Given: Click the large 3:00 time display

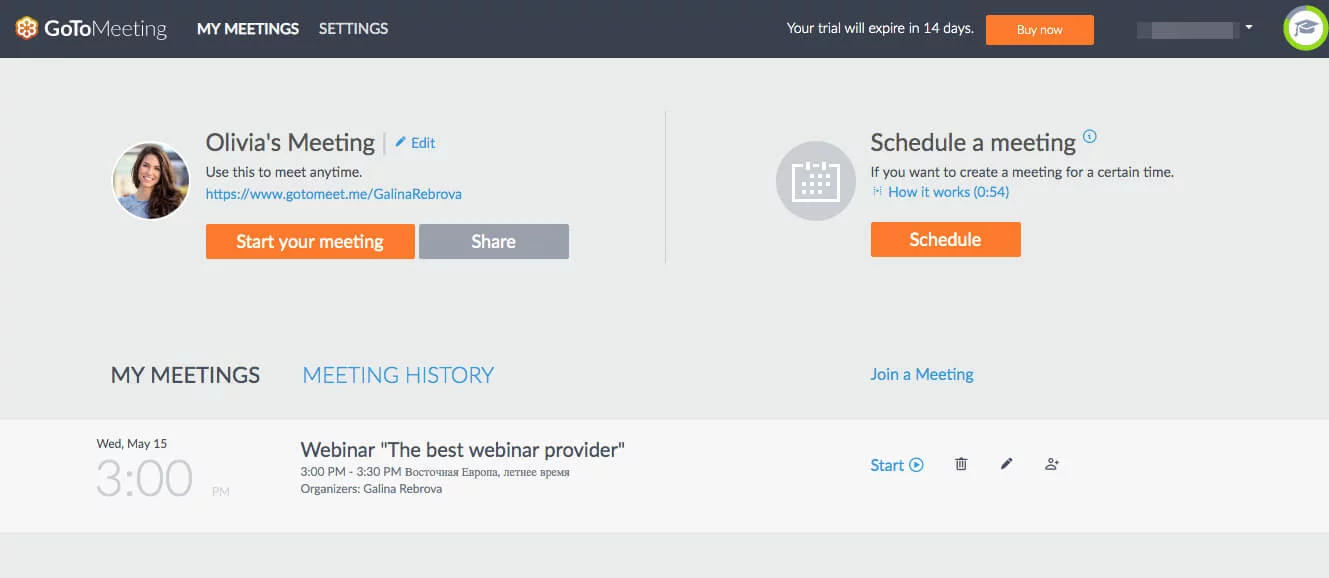Looking at the screenshot, I should tap(145, 479).
